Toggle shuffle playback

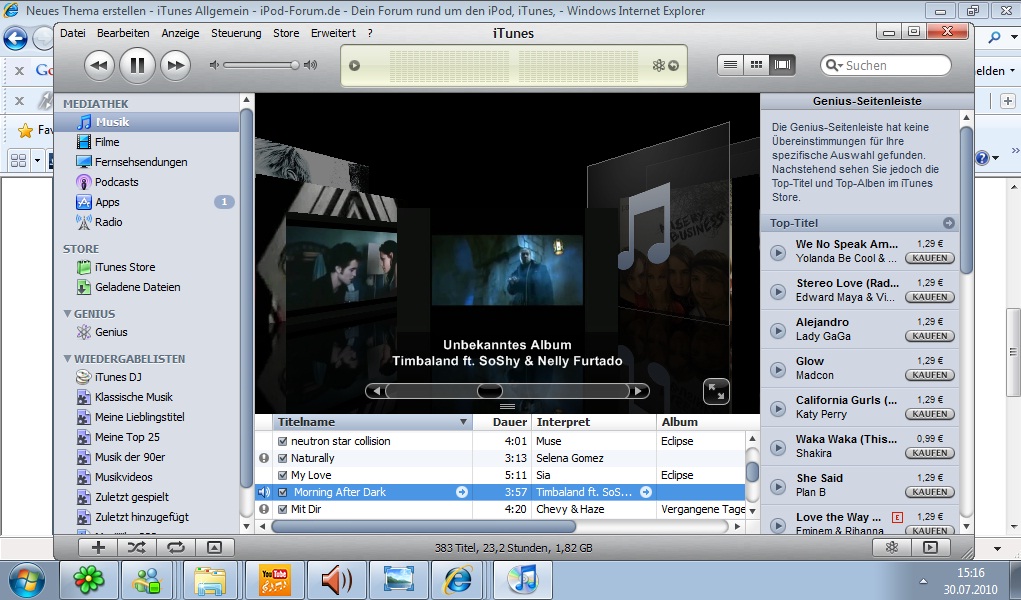tap(137, 547)
